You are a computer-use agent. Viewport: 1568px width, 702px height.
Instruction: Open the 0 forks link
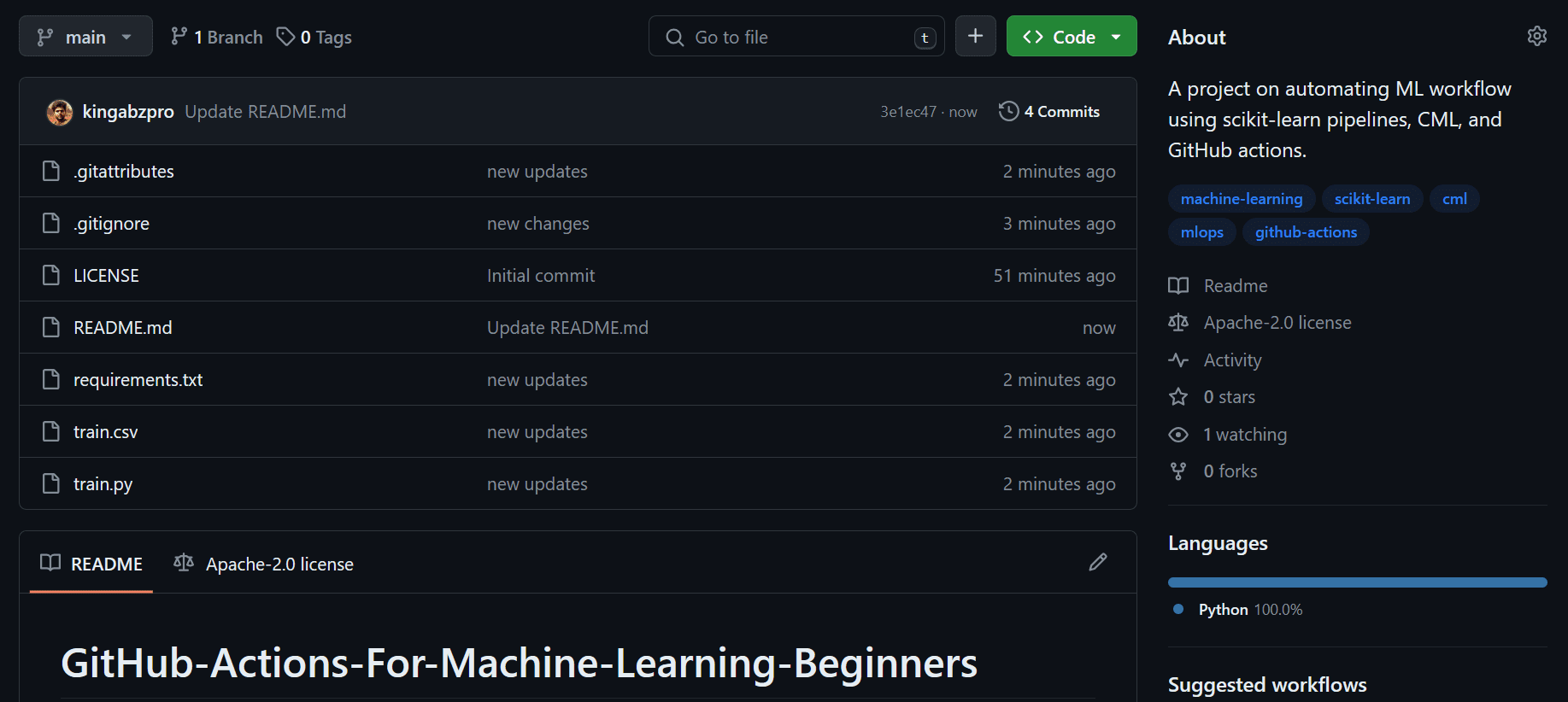1230,471
